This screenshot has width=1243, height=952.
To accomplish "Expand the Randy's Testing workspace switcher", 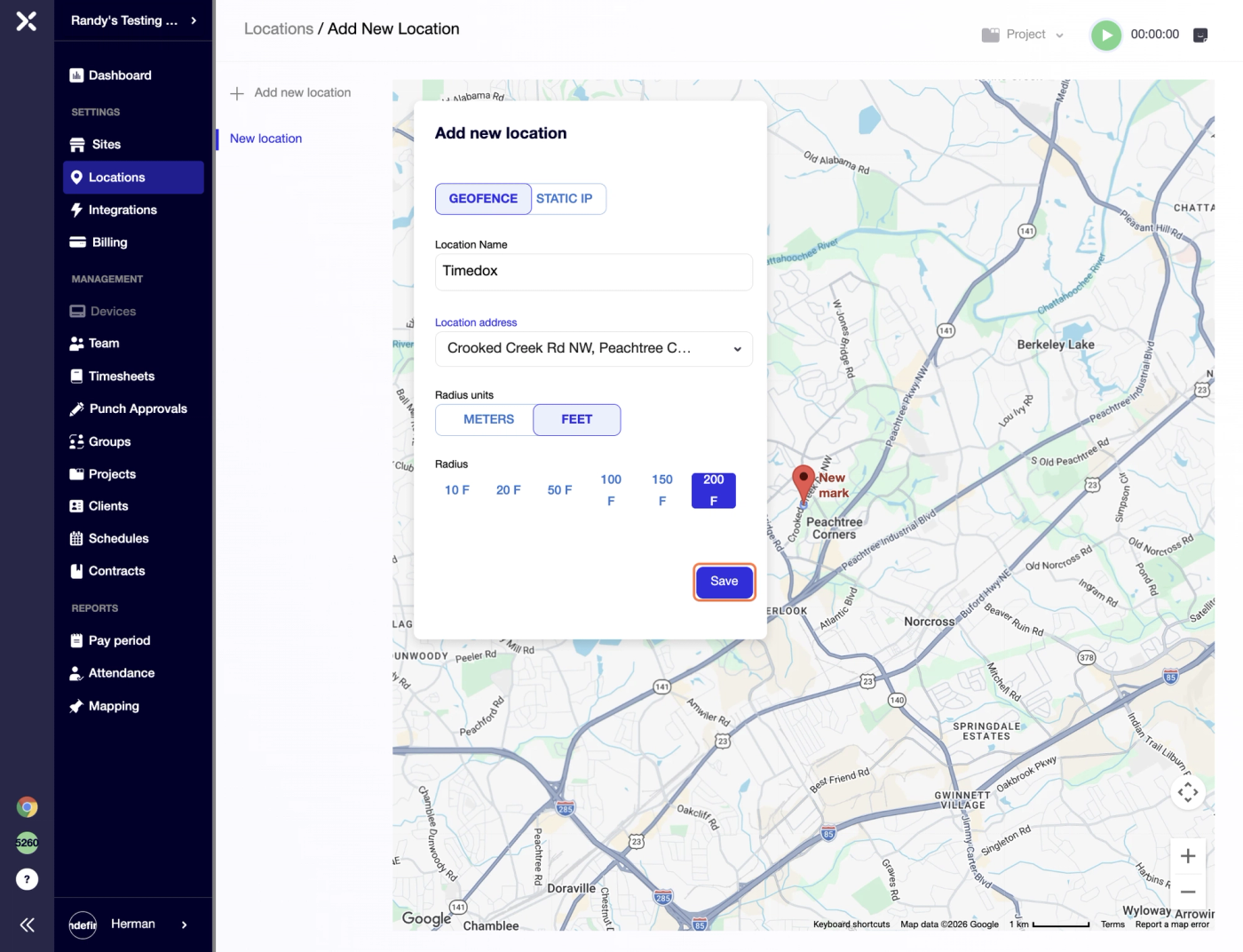I will (x=134, y=20).
